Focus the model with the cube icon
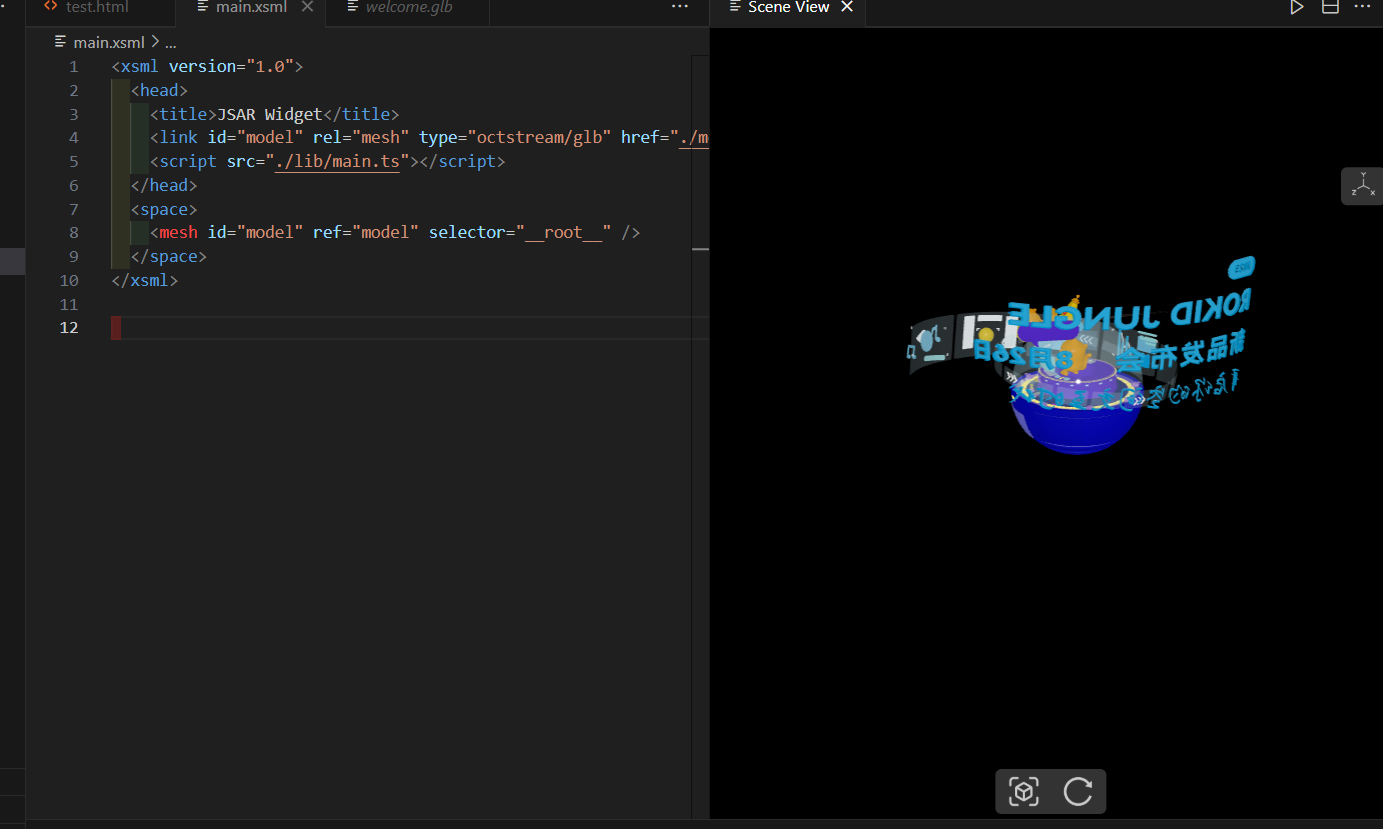This screenshot has height=829, width=1383. click(1023, 792)
